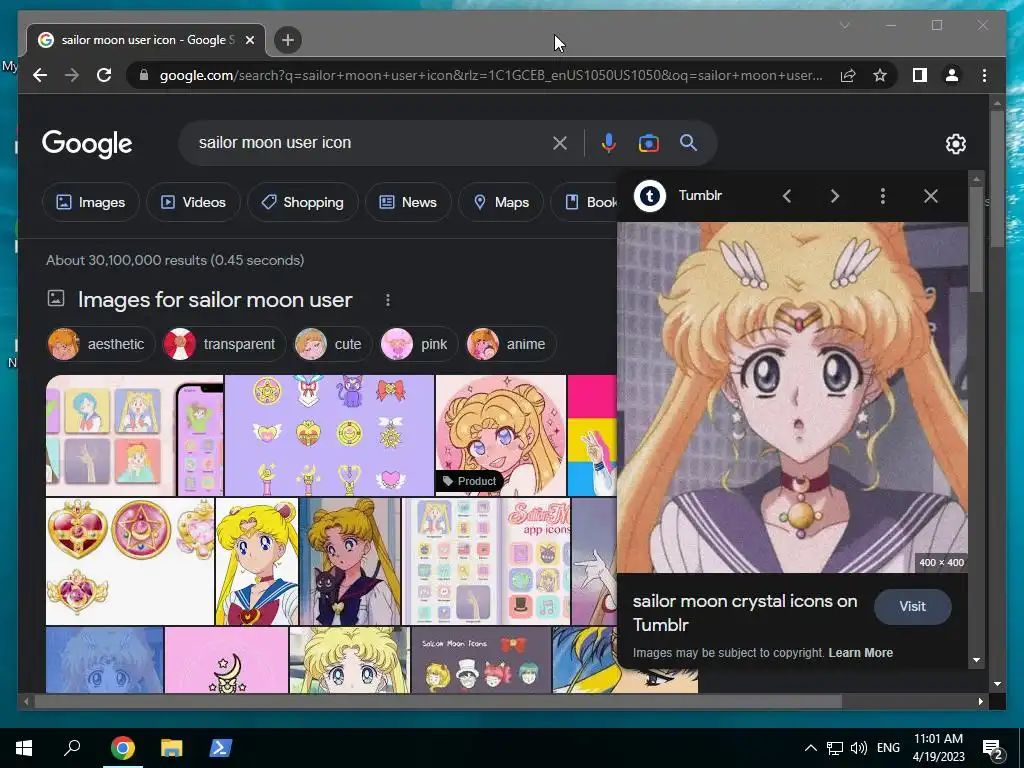
Task: Open the ENG language selector
Action: pos(888,748)
